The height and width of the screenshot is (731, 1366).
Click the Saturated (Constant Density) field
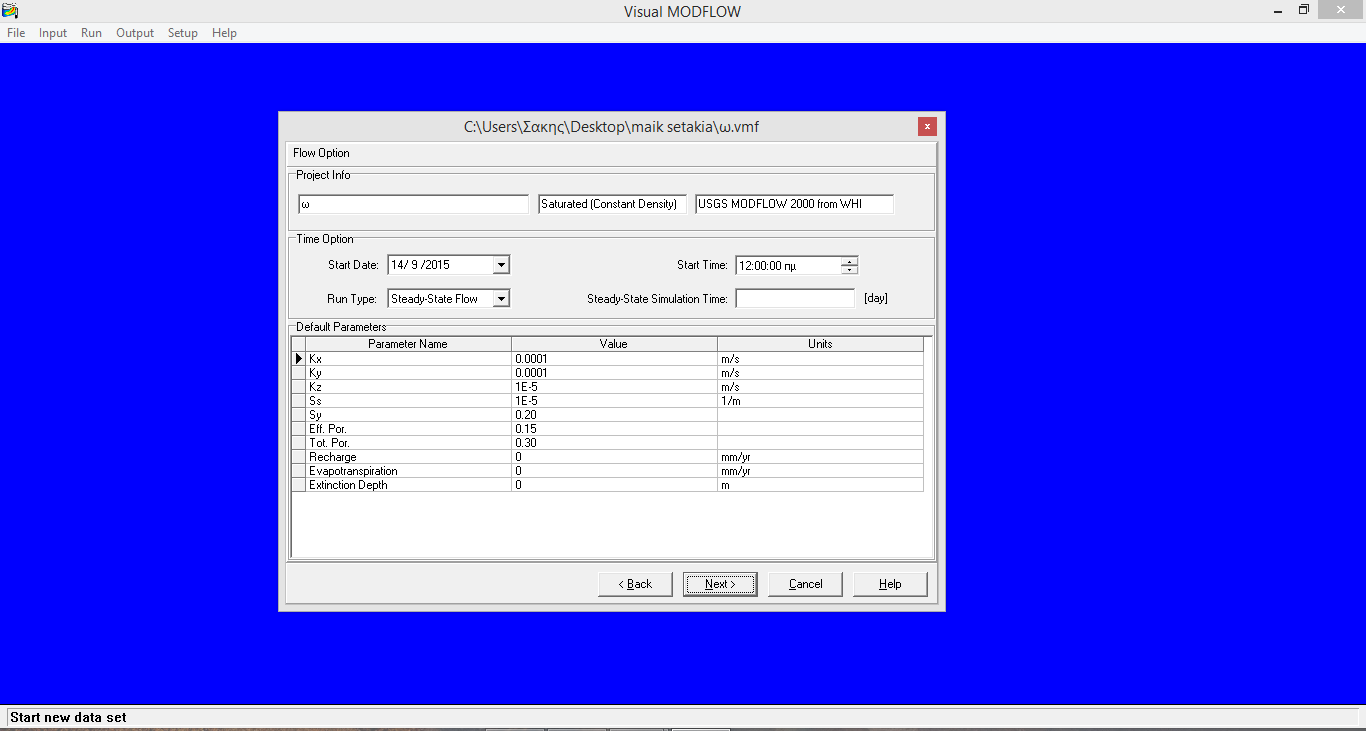point(612,204)
